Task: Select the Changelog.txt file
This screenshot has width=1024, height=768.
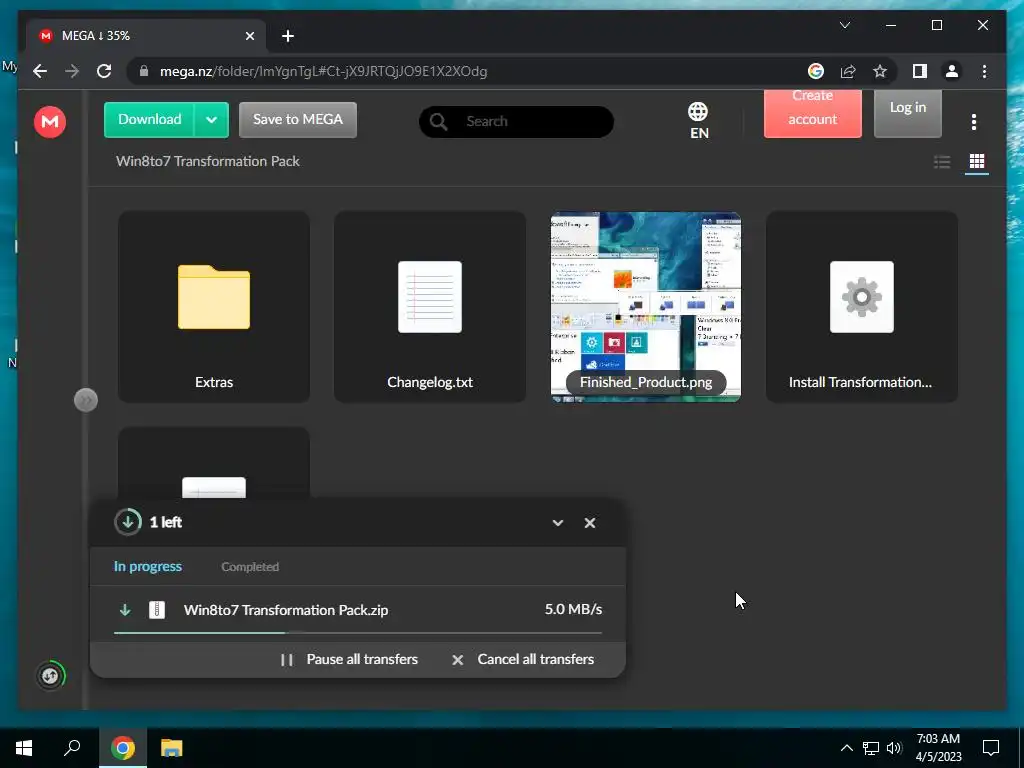Action: point(430,306)
